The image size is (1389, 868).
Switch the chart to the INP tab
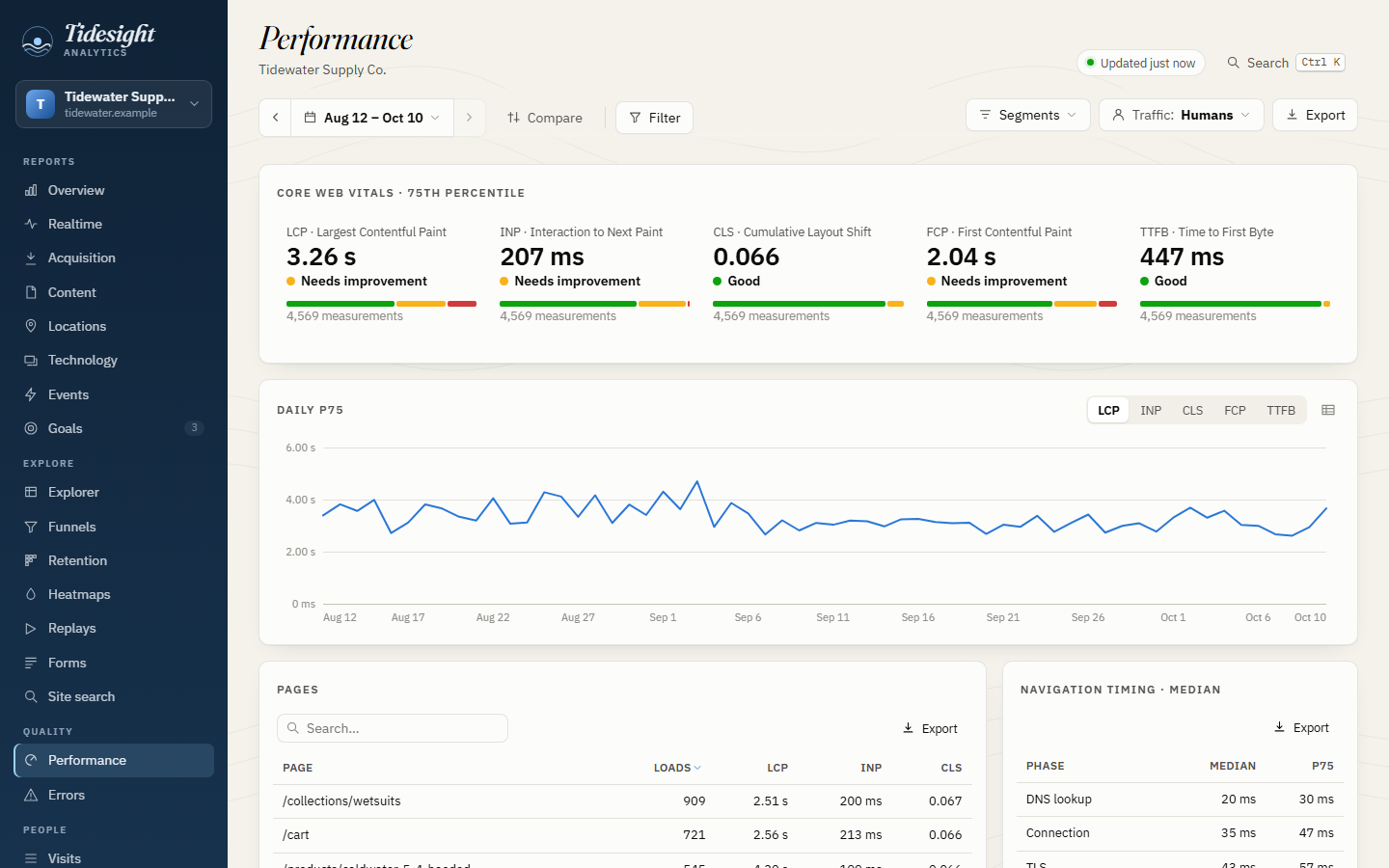tap(1151, 410)
